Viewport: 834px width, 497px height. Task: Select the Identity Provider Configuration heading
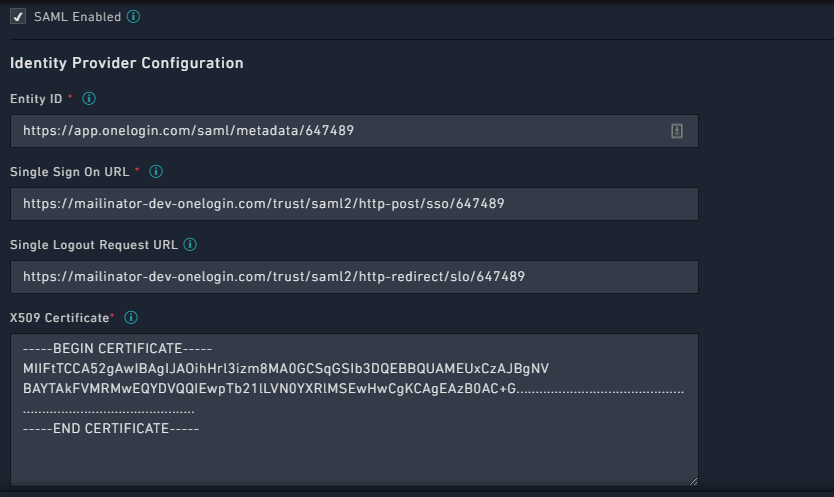126,63
